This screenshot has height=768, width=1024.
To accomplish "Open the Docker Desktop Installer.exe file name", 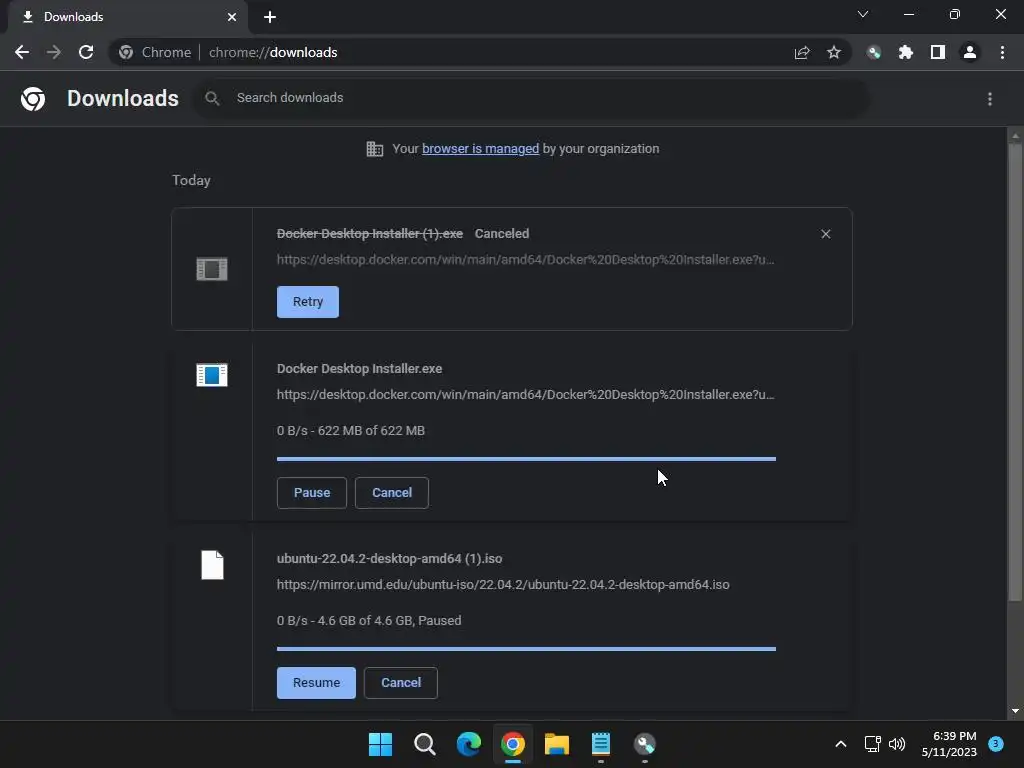I will coord(359,369).
